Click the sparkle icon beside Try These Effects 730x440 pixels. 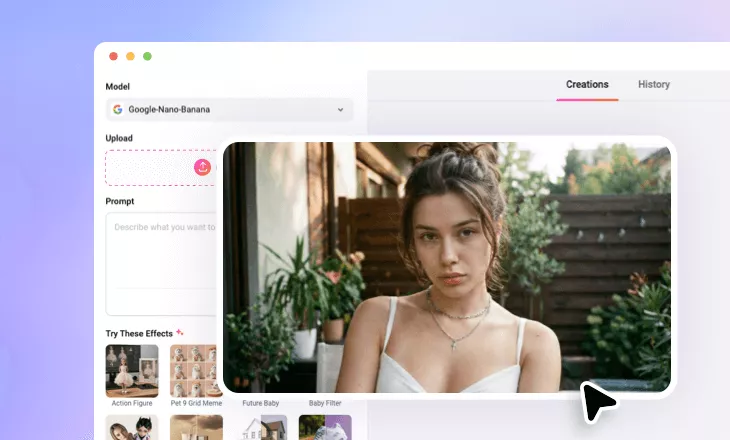[180, 332]
